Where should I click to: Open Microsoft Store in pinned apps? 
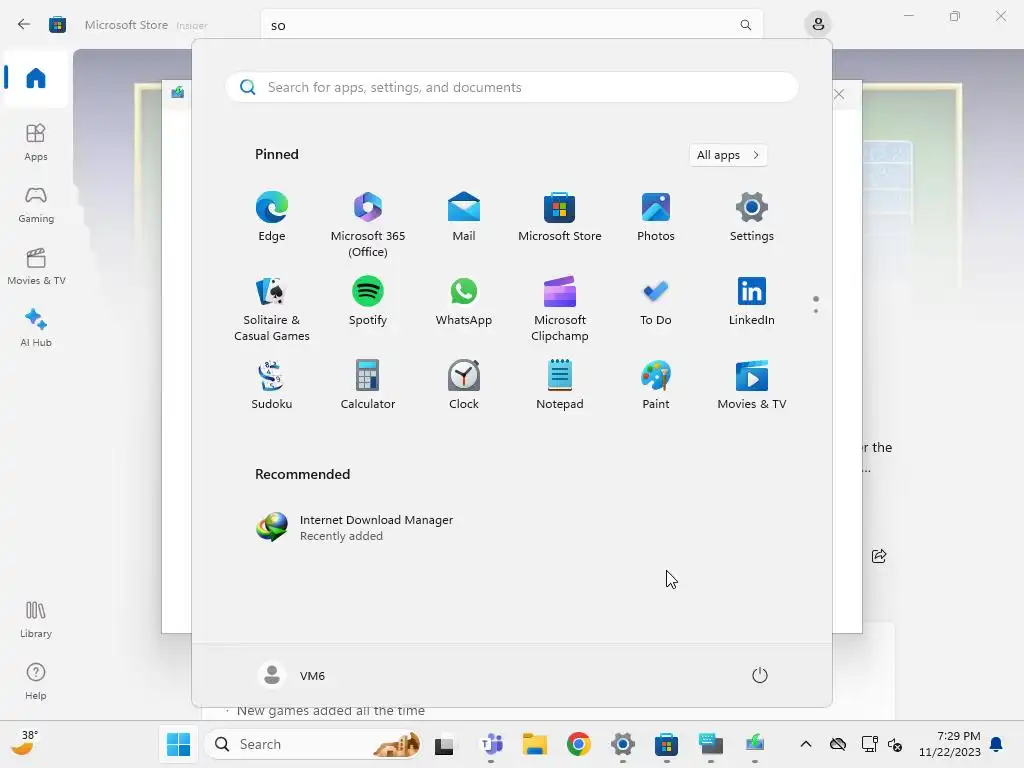[x=560, y=216]
